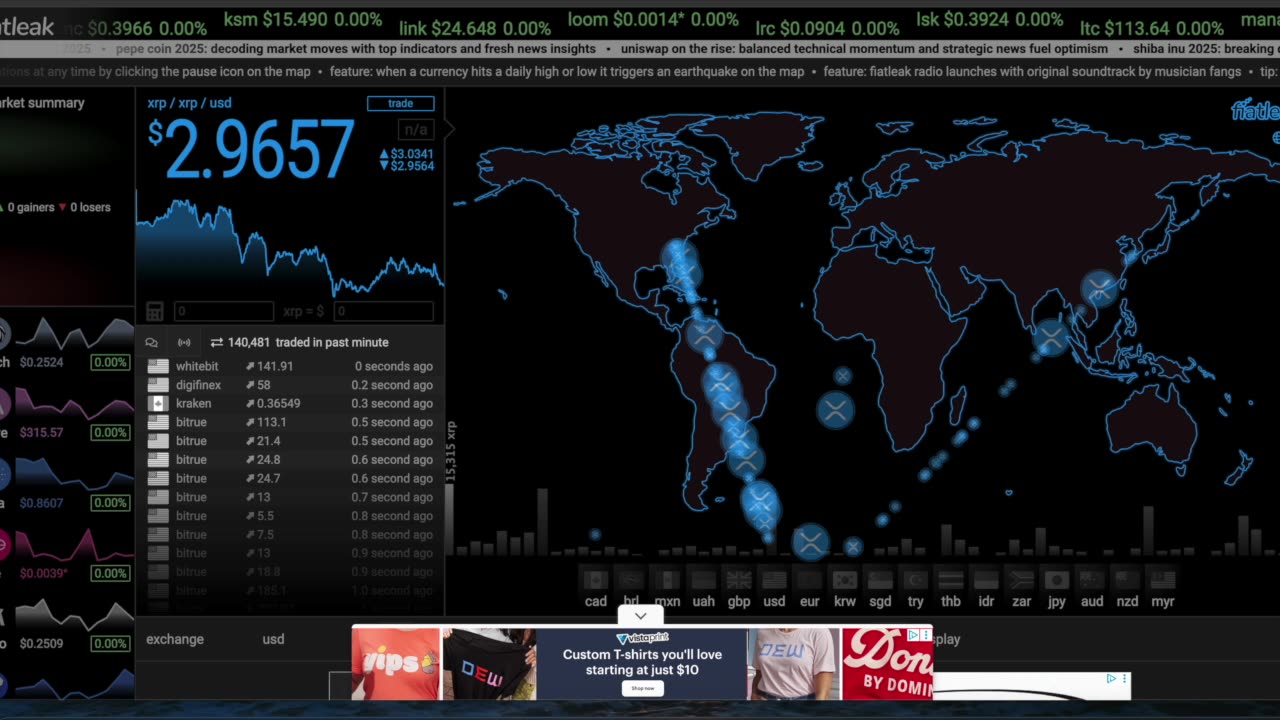Screen dimensions: 1280x720
Task: Click the US flag in the whitebit row
Action: [158, 366]
